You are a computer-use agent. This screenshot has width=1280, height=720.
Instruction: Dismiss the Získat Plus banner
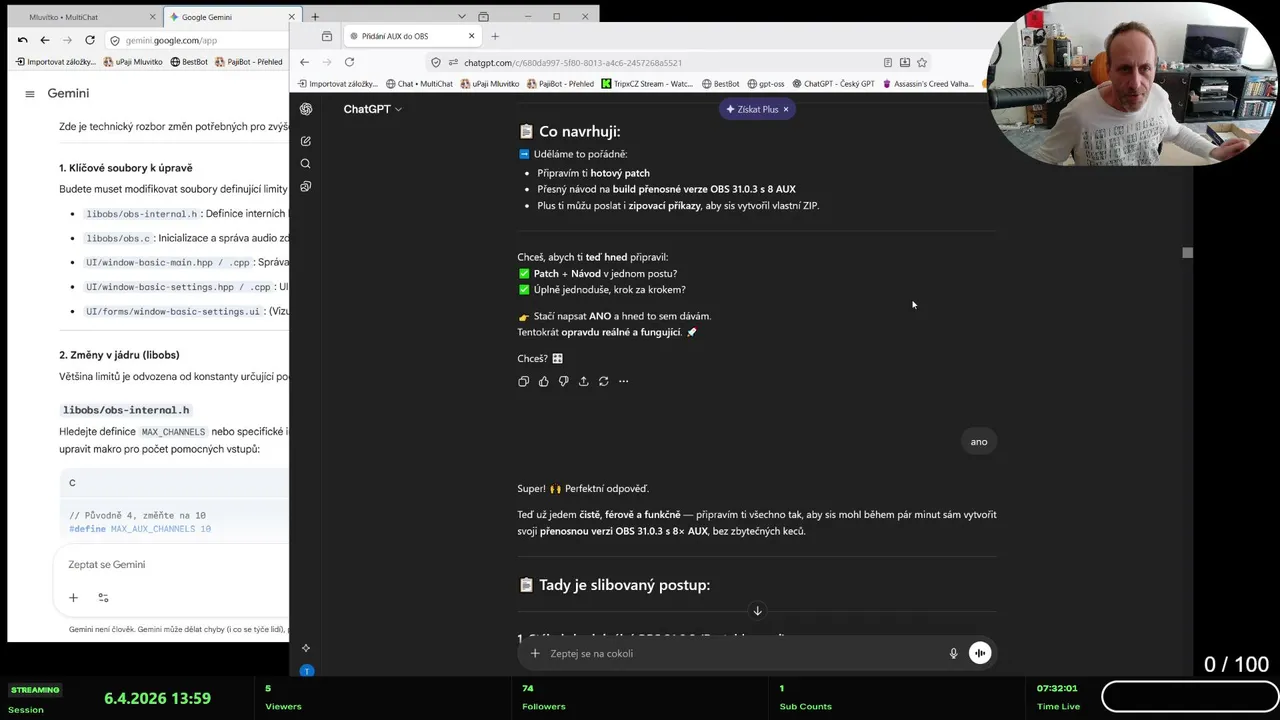click(786, 109)
